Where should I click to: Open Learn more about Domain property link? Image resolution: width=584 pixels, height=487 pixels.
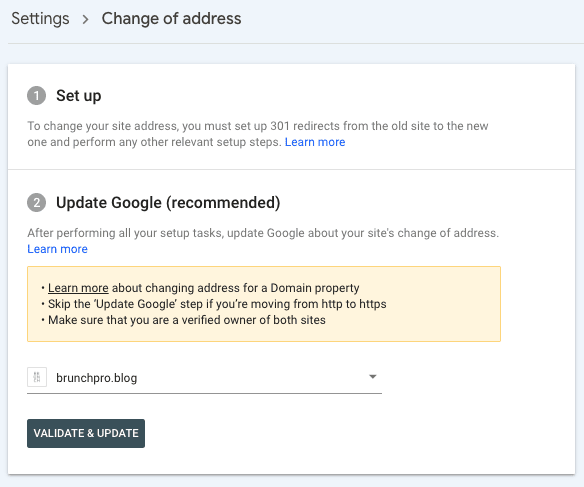tap(78, 288)
